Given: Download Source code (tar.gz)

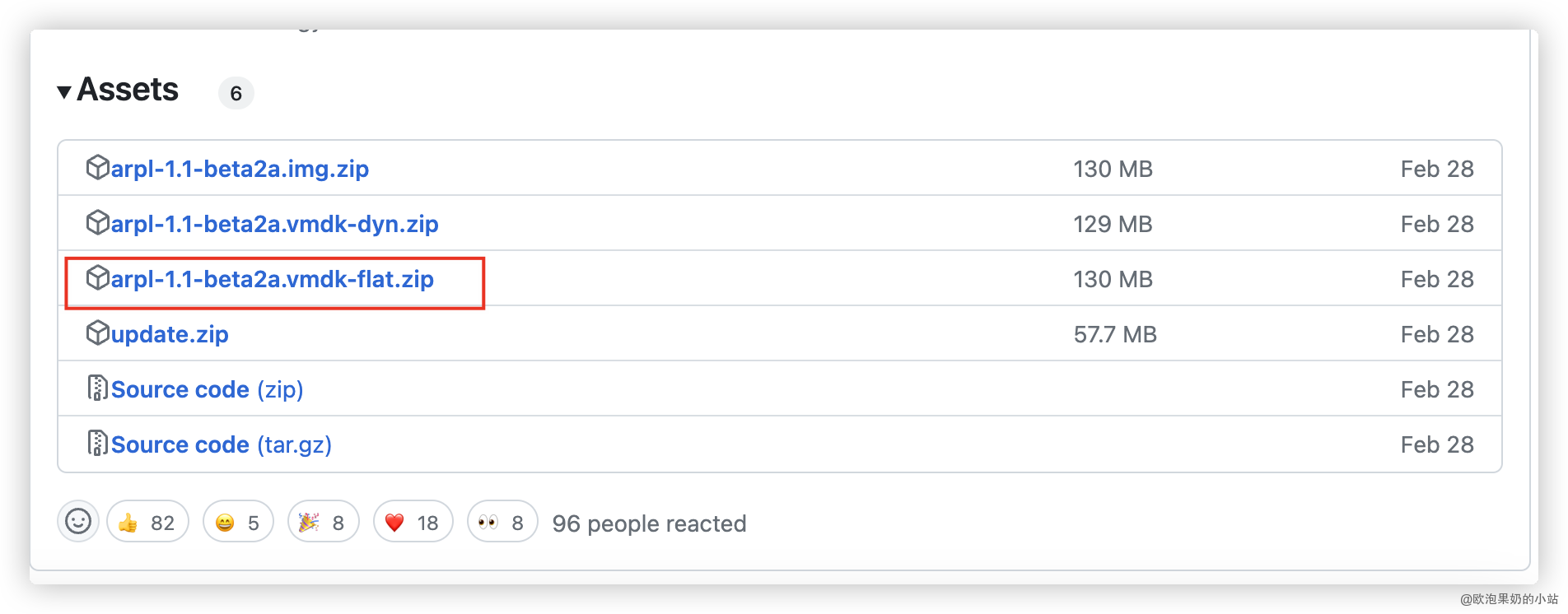Looking at the screenshot, I should click(x=222, y=444).
